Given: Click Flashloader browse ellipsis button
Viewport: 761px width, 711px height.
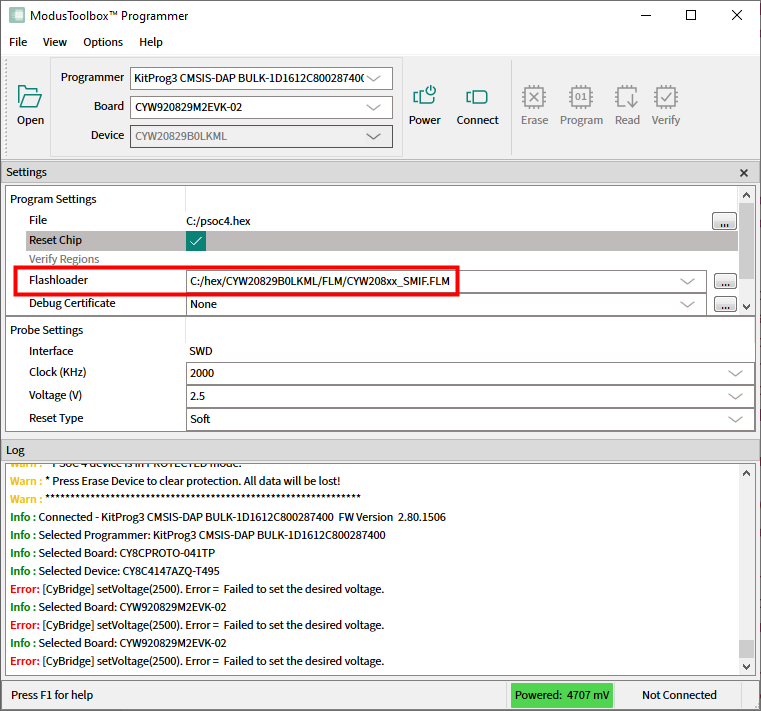Looking at the screenshot, I should tap(724, 282).
